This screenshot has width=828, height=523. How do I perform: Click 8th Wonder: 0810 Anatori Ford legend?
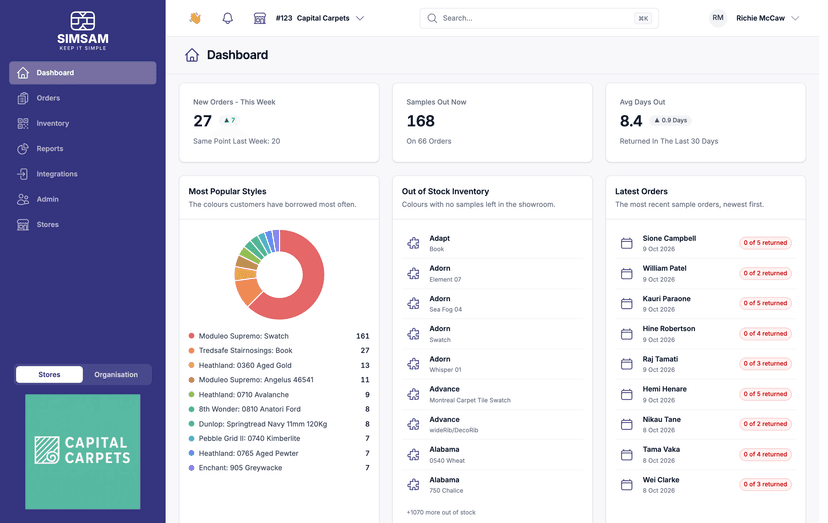click(x=250, y=409)
